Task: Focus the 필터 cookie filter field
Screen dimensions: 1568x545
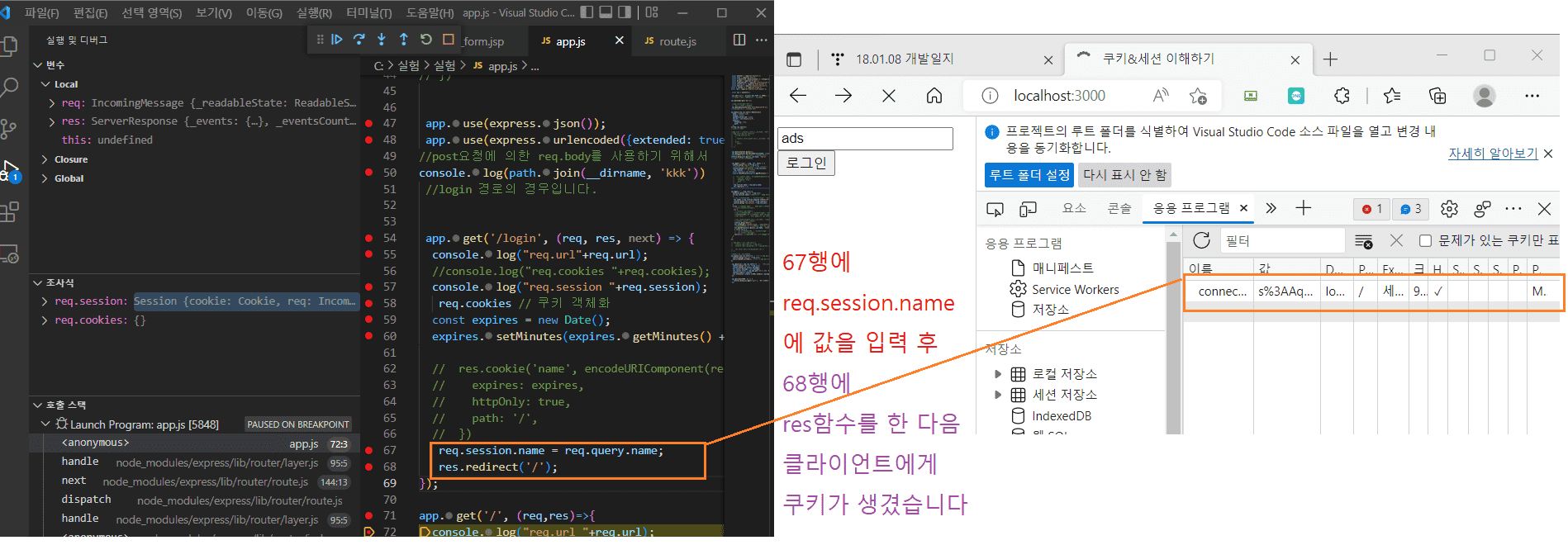Action: click(1282, 240)
